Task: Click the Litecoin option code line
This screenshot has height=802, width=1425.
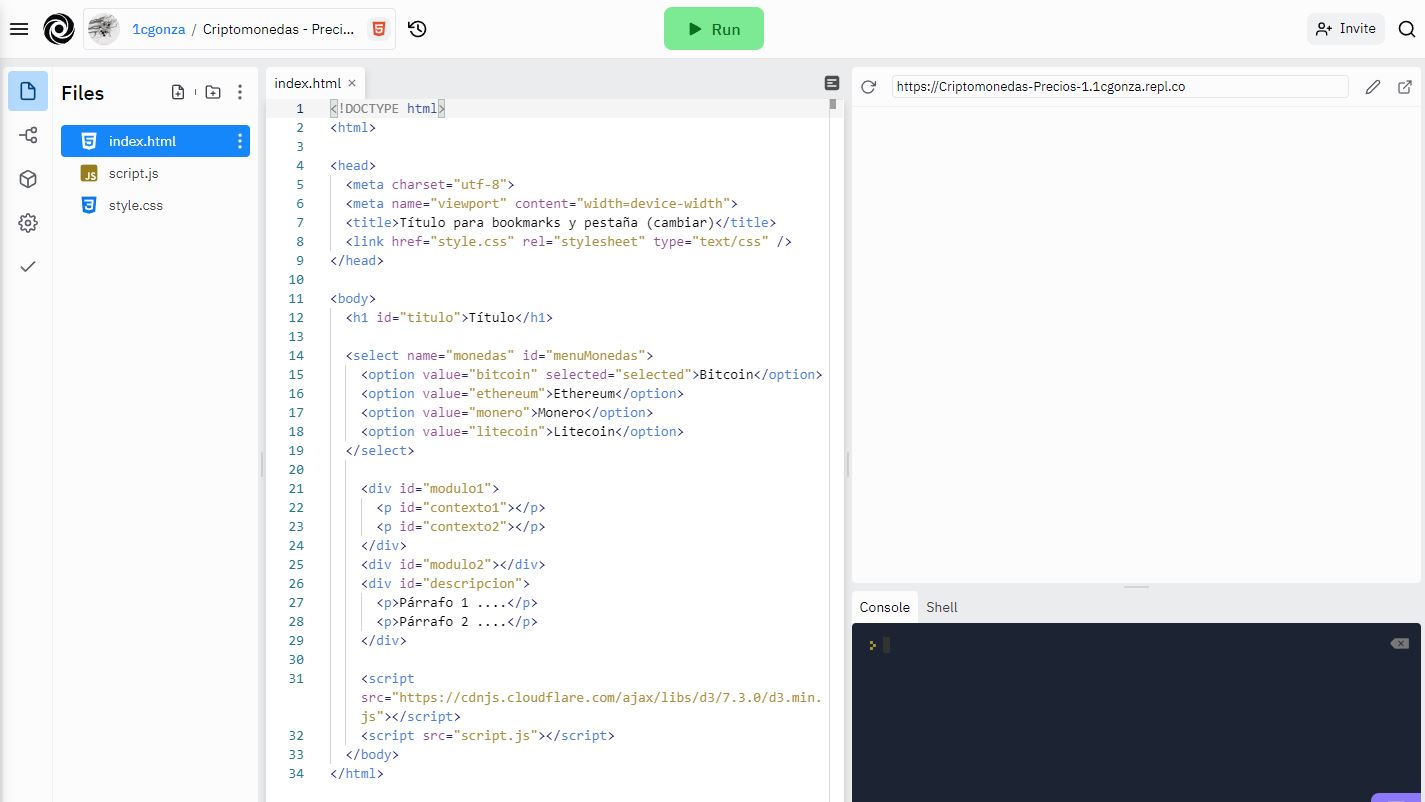Action: pyautogui.click(x=522, y=431)
